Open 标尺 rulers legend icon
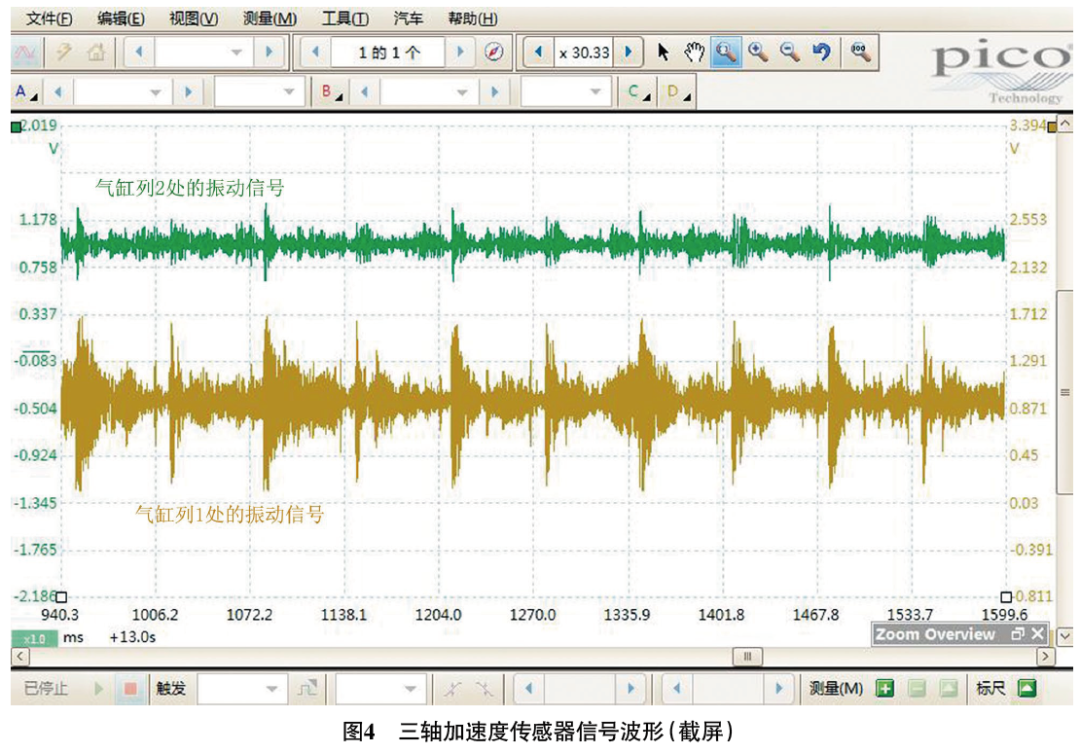 click(x=1027, y=688)
